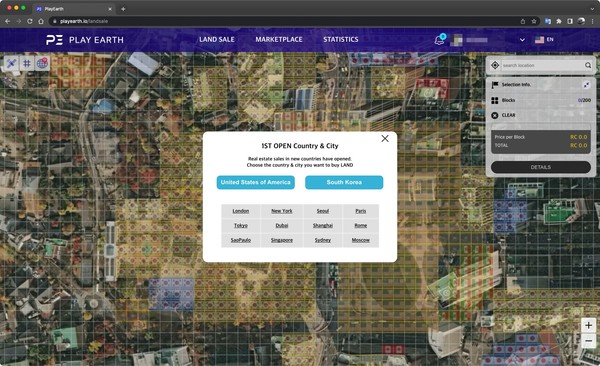Image resolution: width=600 pixels, height=366 pixels.
Task: Close the PlayEarth tab
Action: (110, 8)
